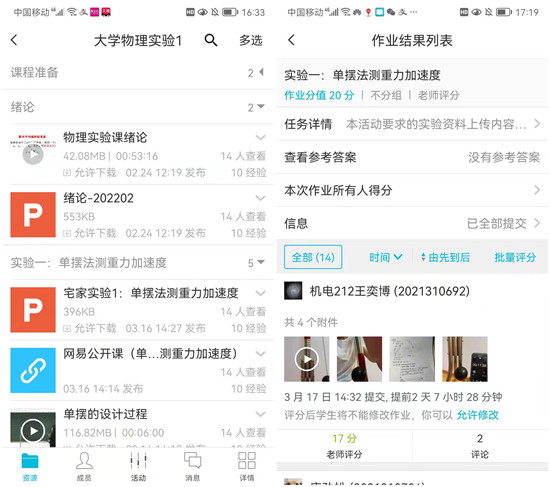Screen dimensions: 550x487
Task: Expand options for 物理实验课绪论 video
Action: tap(260, 137)
